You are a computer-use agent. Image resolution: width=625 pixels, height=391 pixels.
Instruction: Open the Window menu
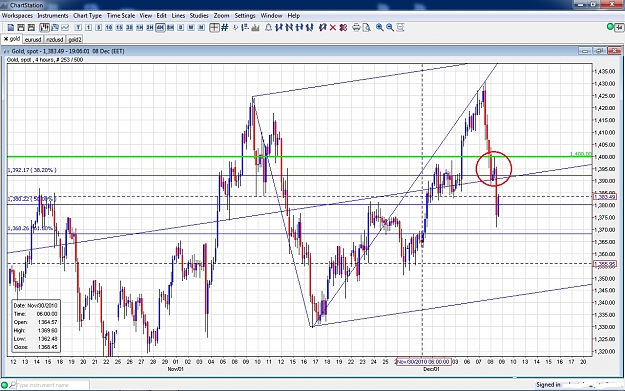[271, 16]
